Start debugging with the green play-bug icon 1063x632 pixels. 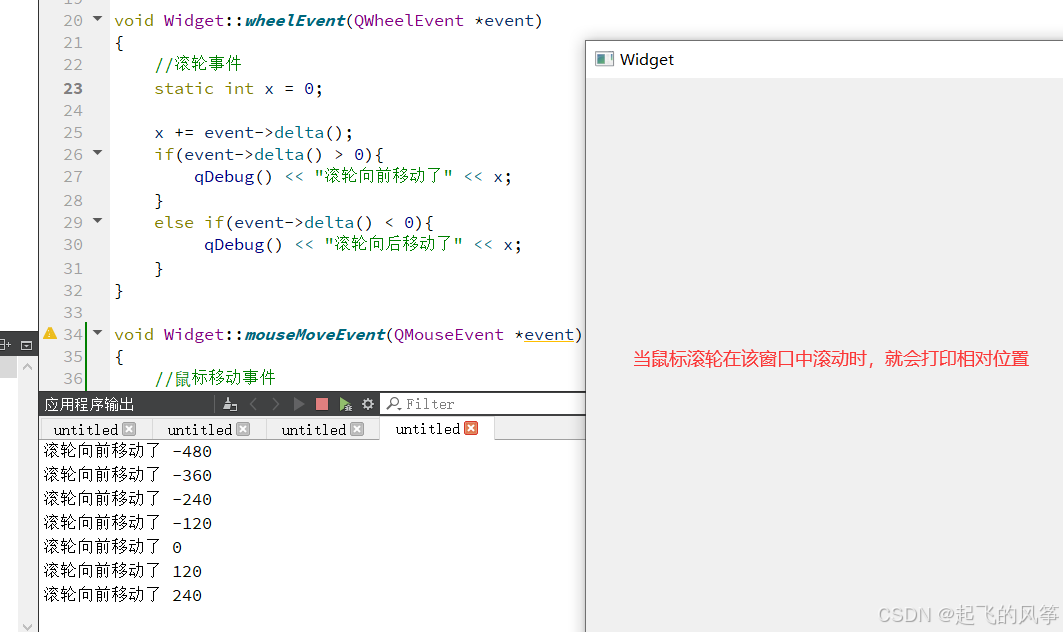[x=345, y=404]
